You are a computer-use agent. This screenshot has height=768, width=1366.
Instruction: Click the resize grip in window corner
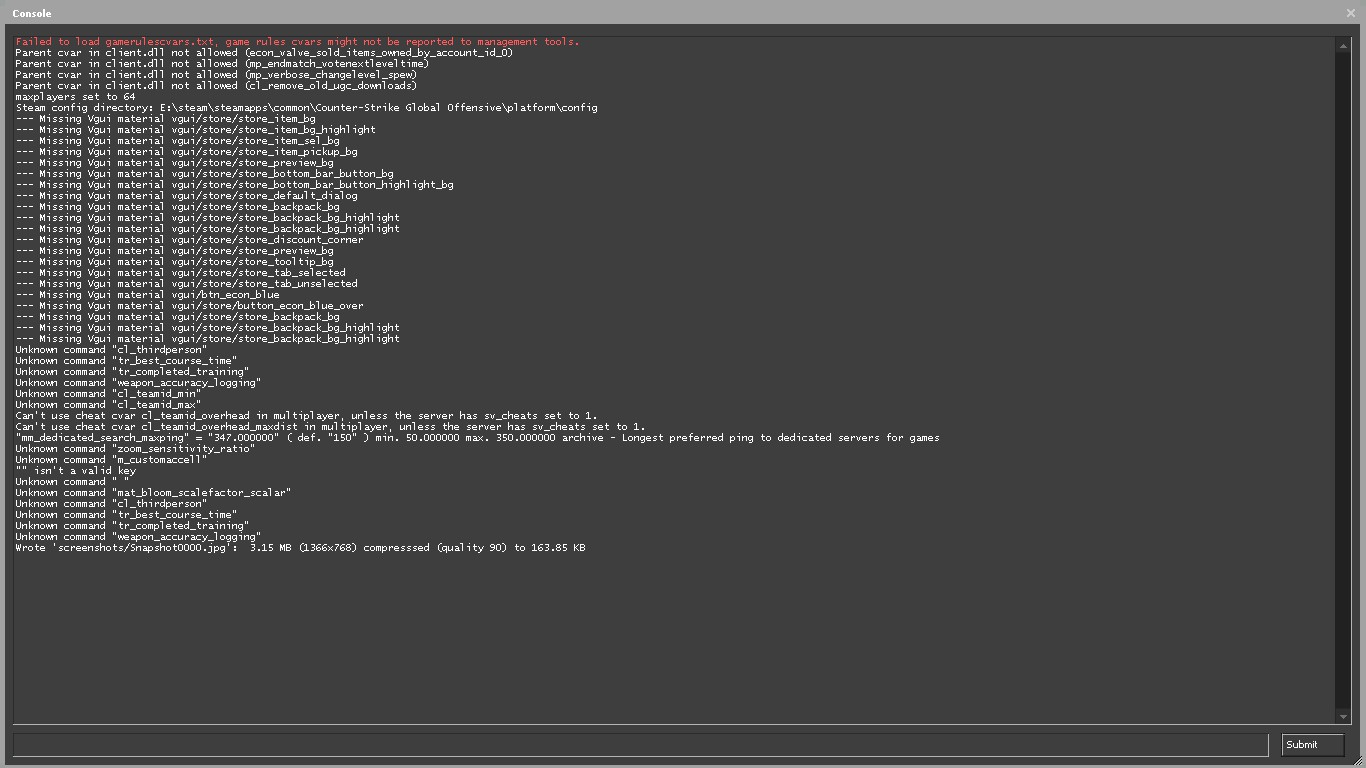coord(1358,761)
